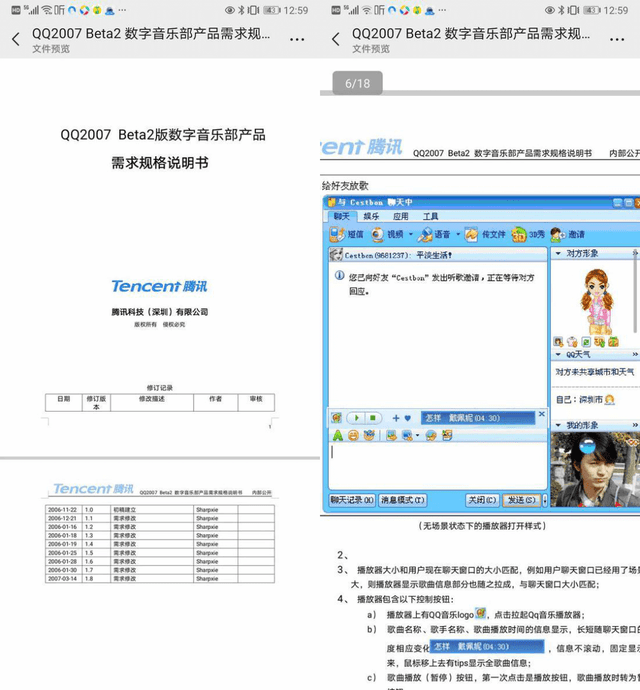Open the emoji smiley face picker
This screenshot has width=640, height=690.
click(353, 436)
